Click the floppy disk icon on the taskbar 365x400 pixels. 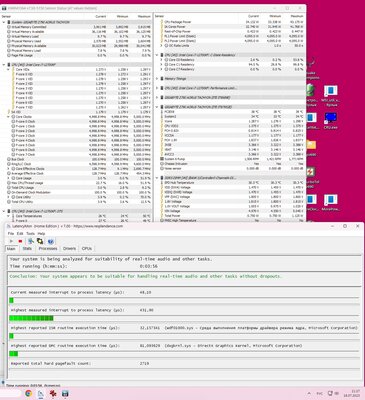(x=65, y=393)
